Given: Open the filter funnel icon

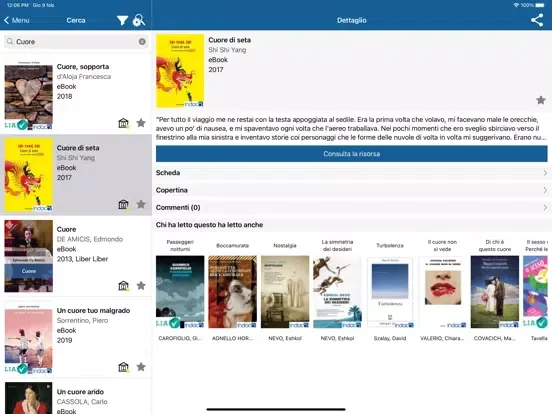Looking at the screenshot, I should (122, 20).
